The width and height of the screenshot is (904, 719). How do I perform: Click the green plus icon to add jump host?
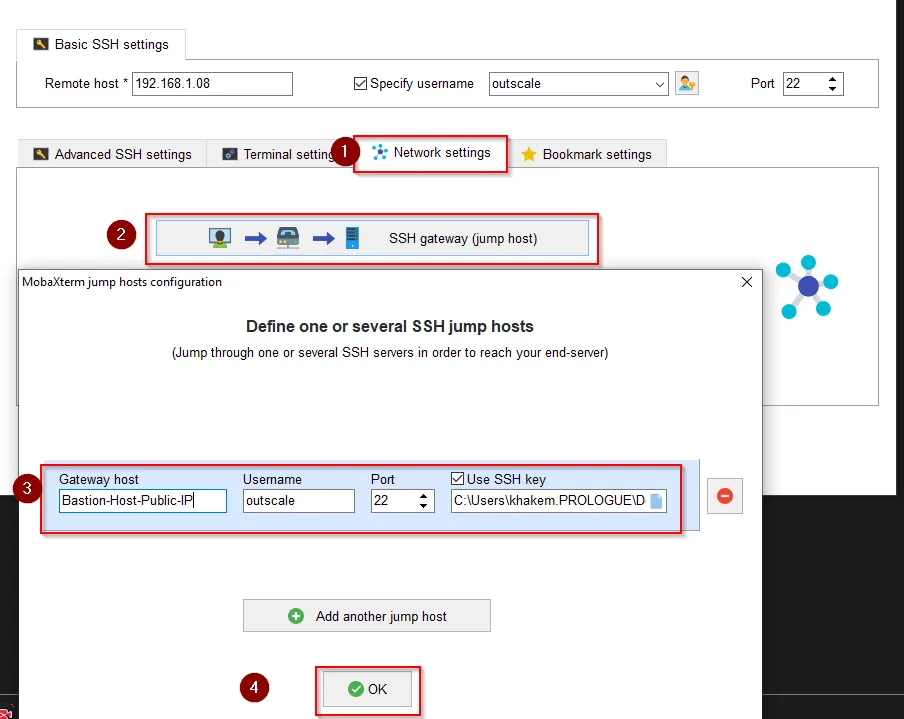click(x=296, y=616)
